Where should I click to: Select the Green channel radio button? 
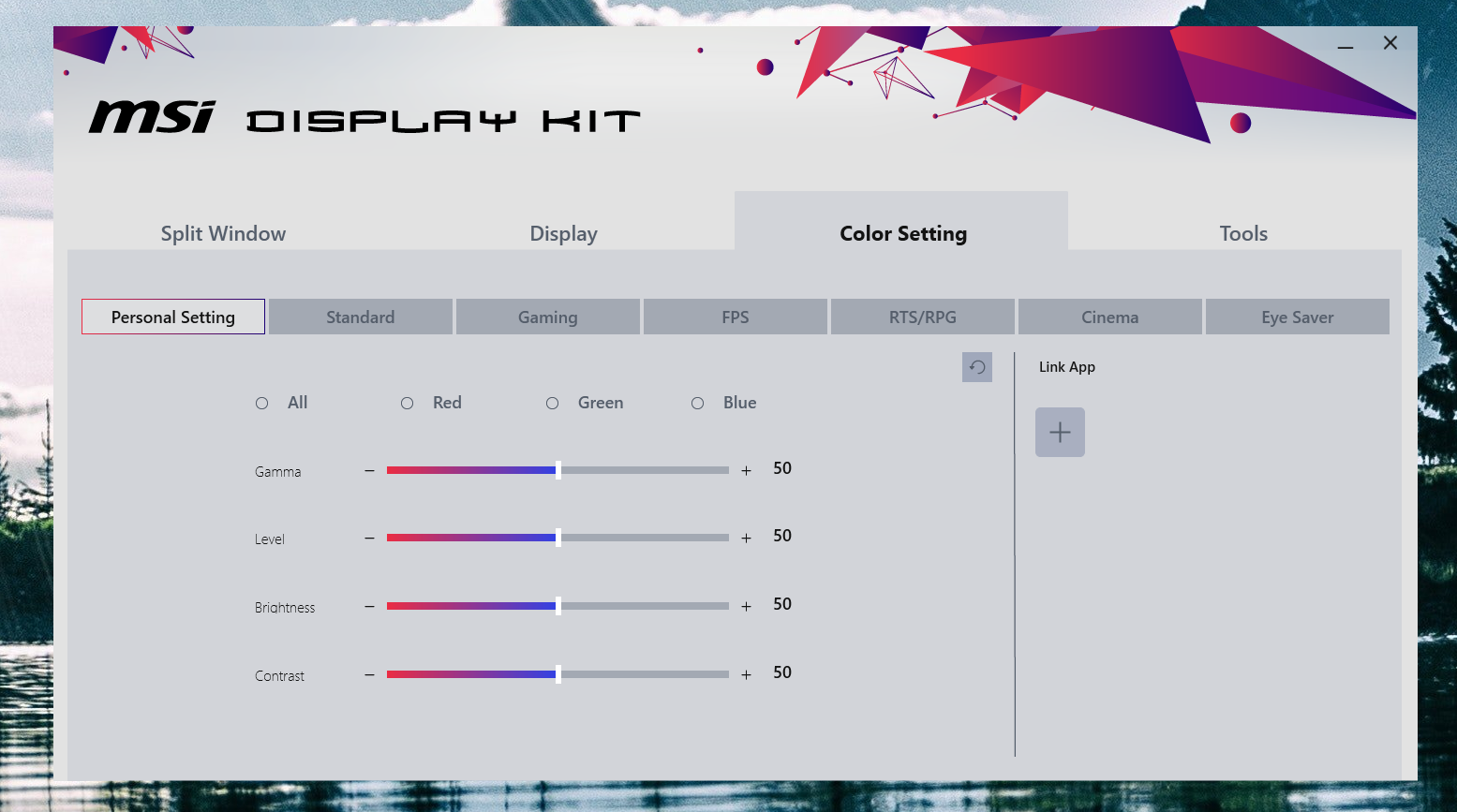pyautogui.click(x=553, y=403)
